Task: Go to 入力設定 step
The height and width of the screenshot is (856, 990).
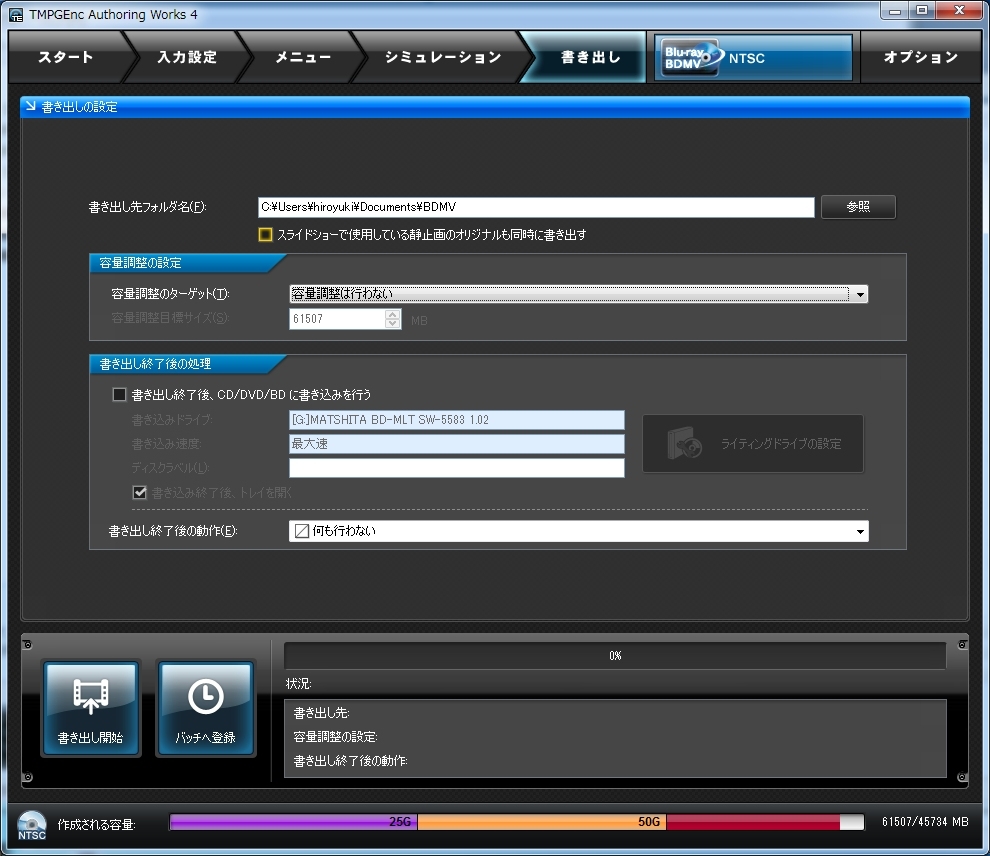Action: [187, 57]
